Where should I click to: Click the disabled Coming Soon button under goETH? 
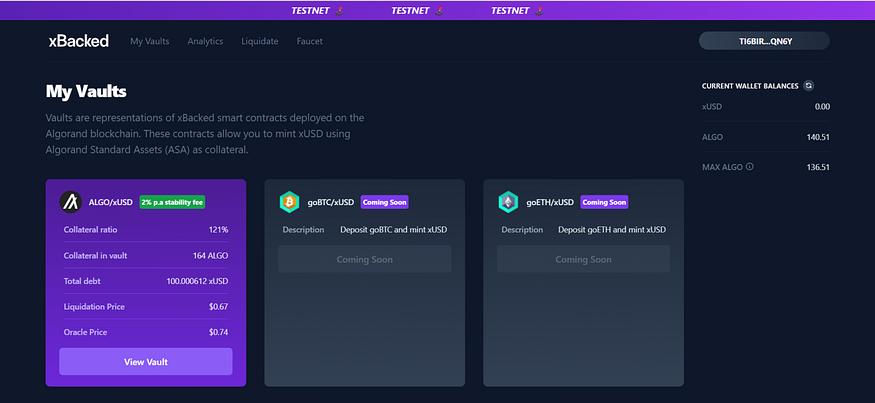pos(583,260)
